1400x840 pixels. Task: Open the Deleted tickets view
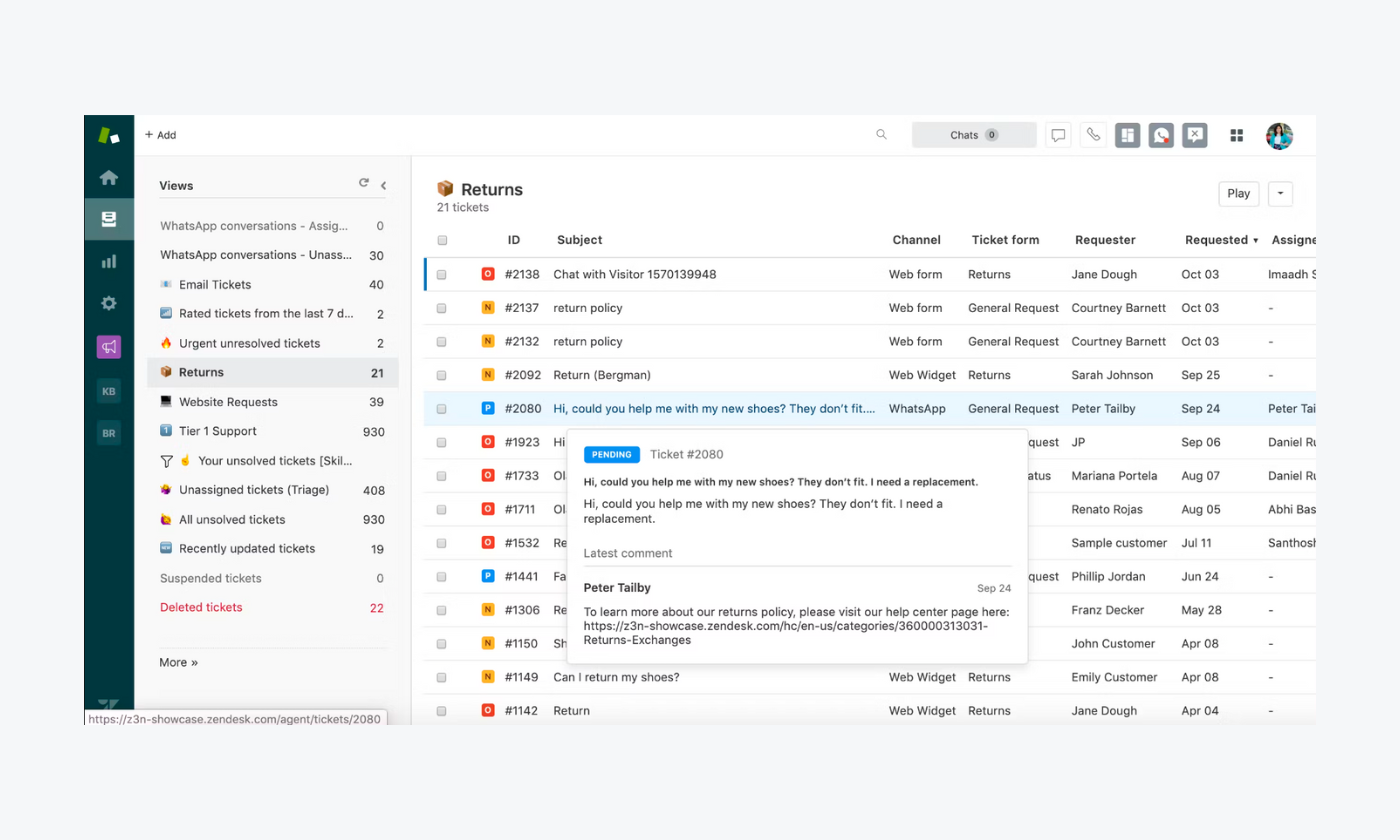click(201, 607)
